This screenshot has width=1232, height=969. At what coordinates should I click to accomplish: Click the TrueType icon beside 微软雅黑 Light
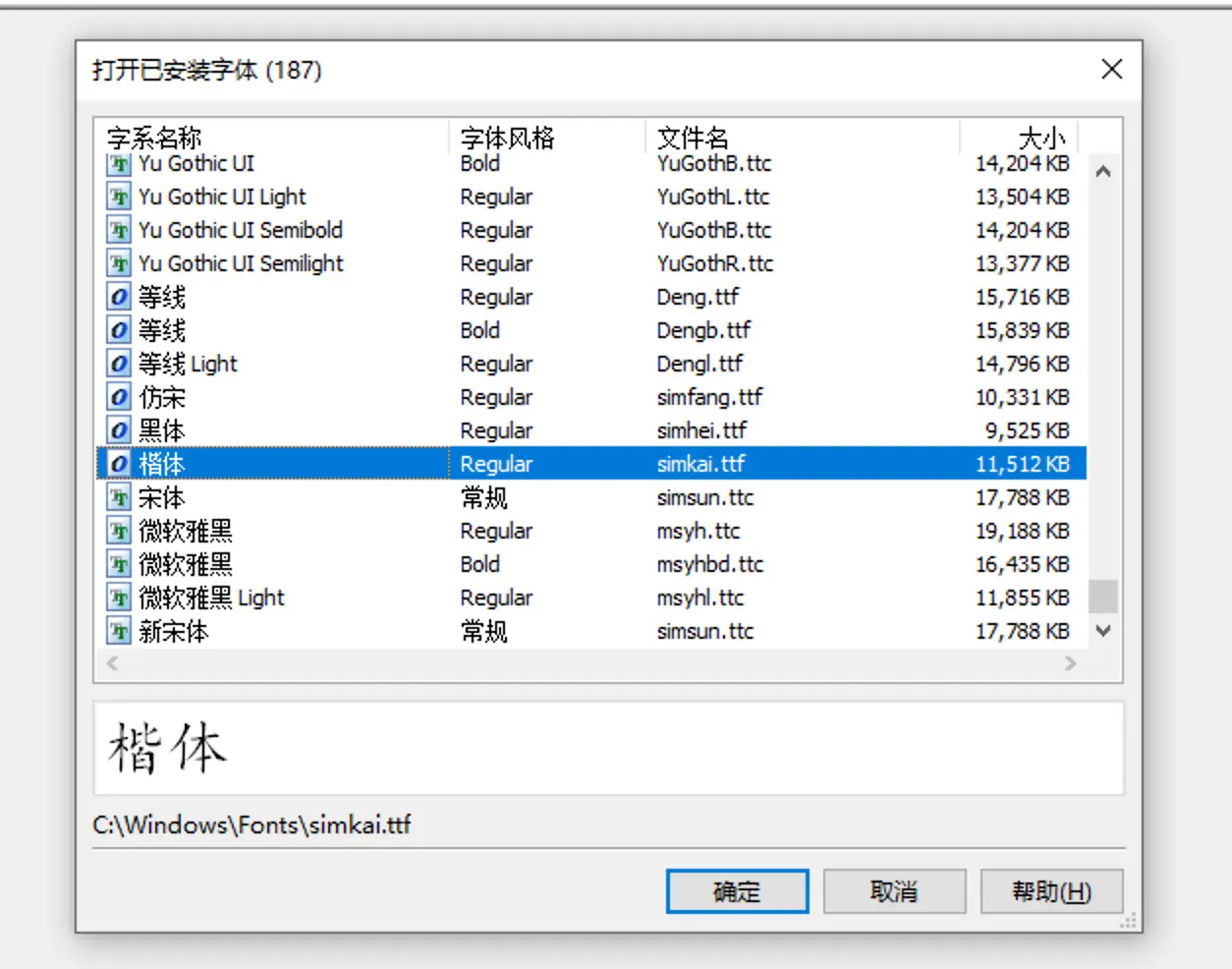point(117,598)
